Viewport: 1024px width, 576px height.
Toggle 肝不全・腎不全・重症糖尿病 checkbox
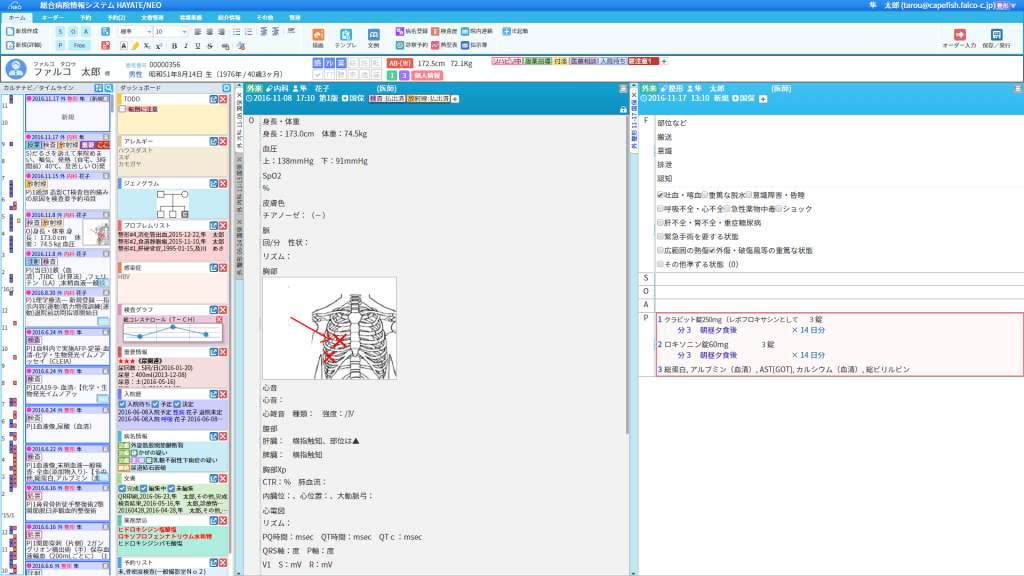(660, 223)
